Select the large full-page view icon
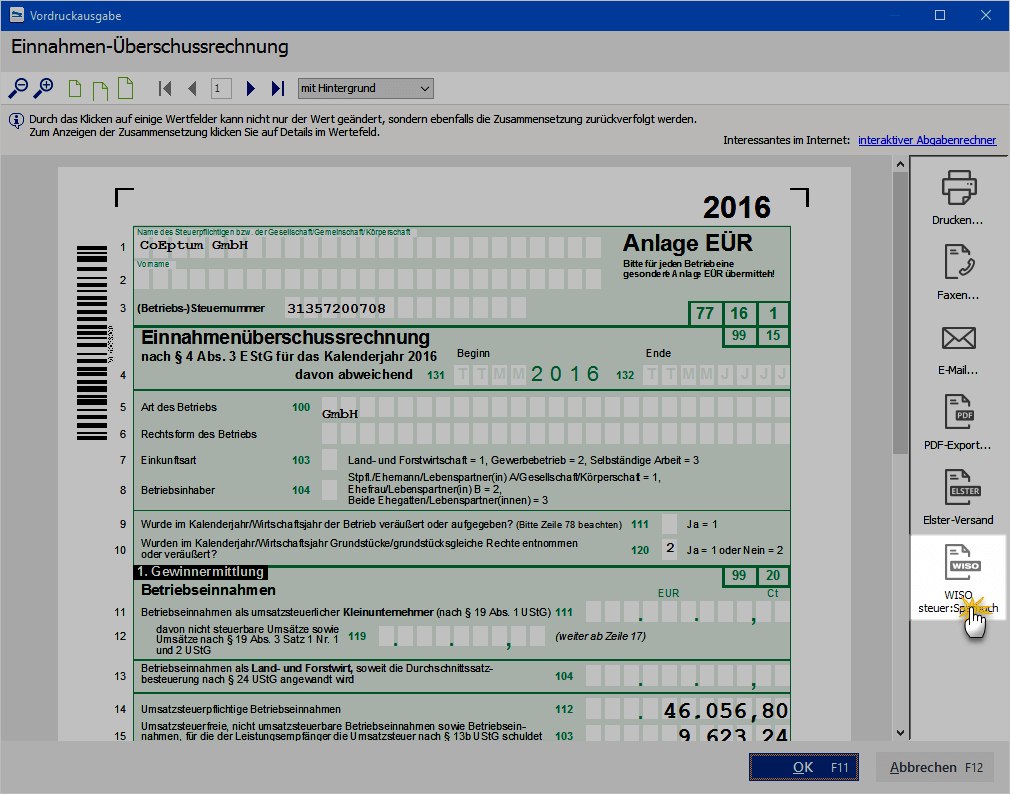 pyautogui.click(x=126, y=88)
